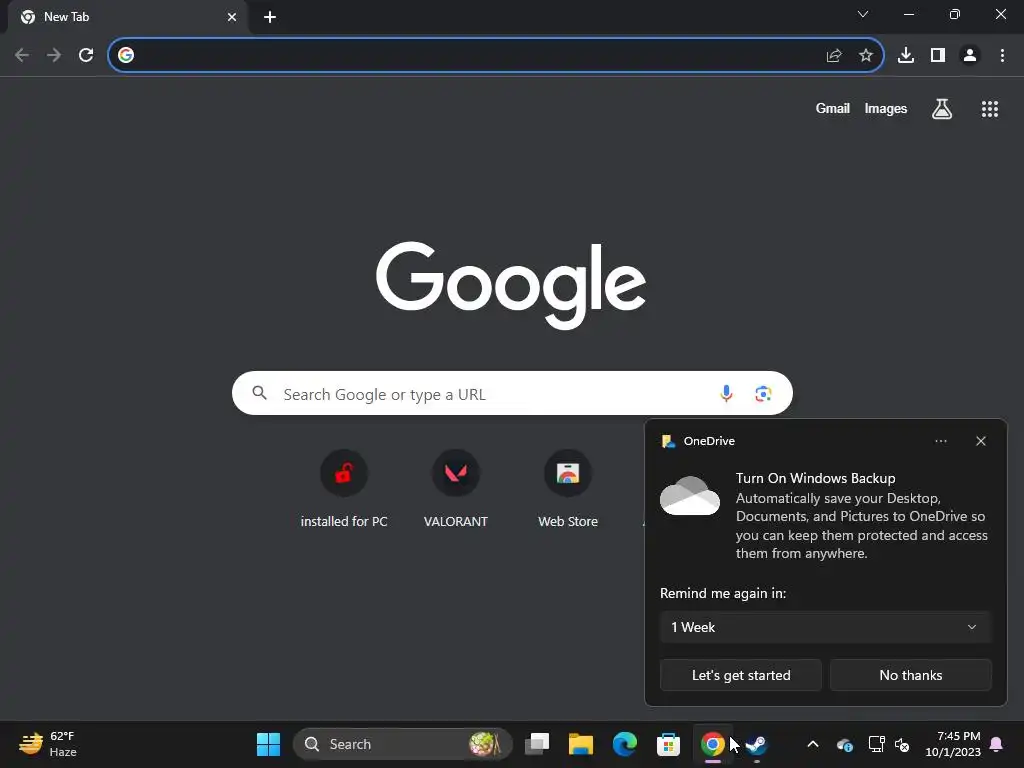1024x768 pixels.
Task: Open the Windows Start menu
Action: click(268, 744)
